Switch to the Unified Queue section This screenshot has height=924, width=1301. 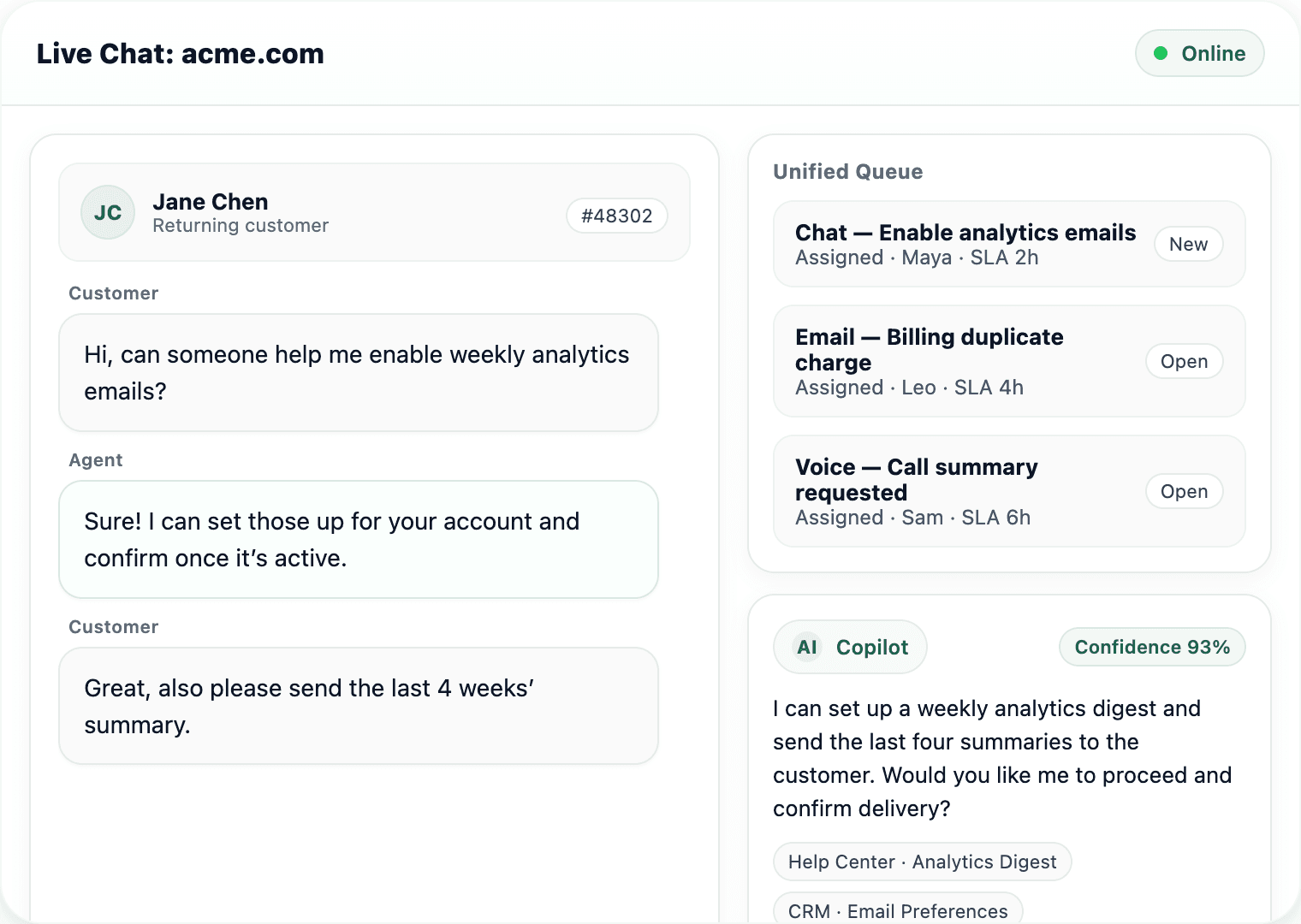pos(847,171)
